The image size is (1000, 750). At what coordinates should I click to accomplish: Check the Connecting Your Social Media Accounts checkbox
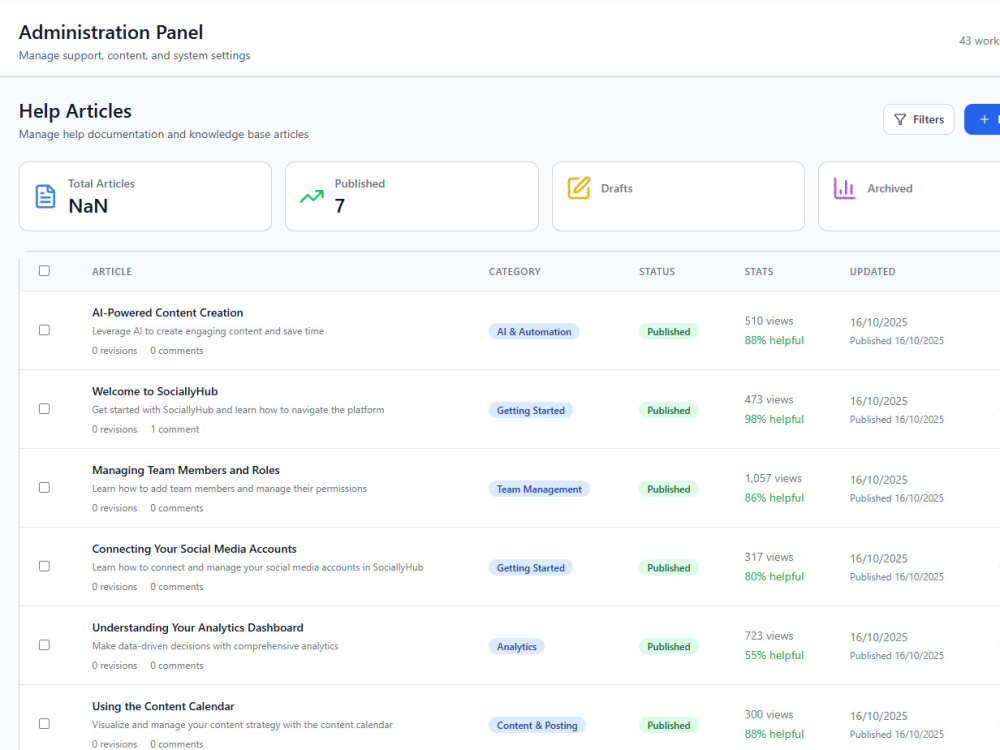click(44, 566)
